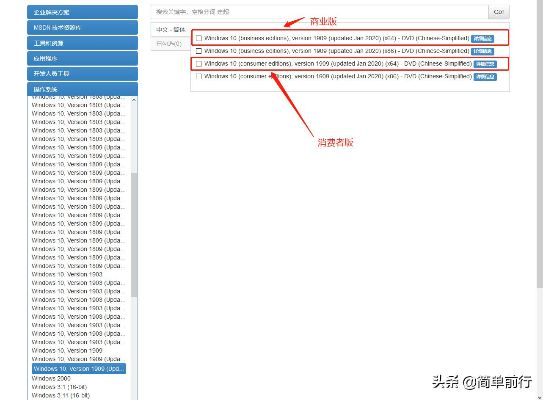The width and height of the screenshot is (543, 400).
Task: Expand the 工具和资源 category panel
Action: point(82,43)
